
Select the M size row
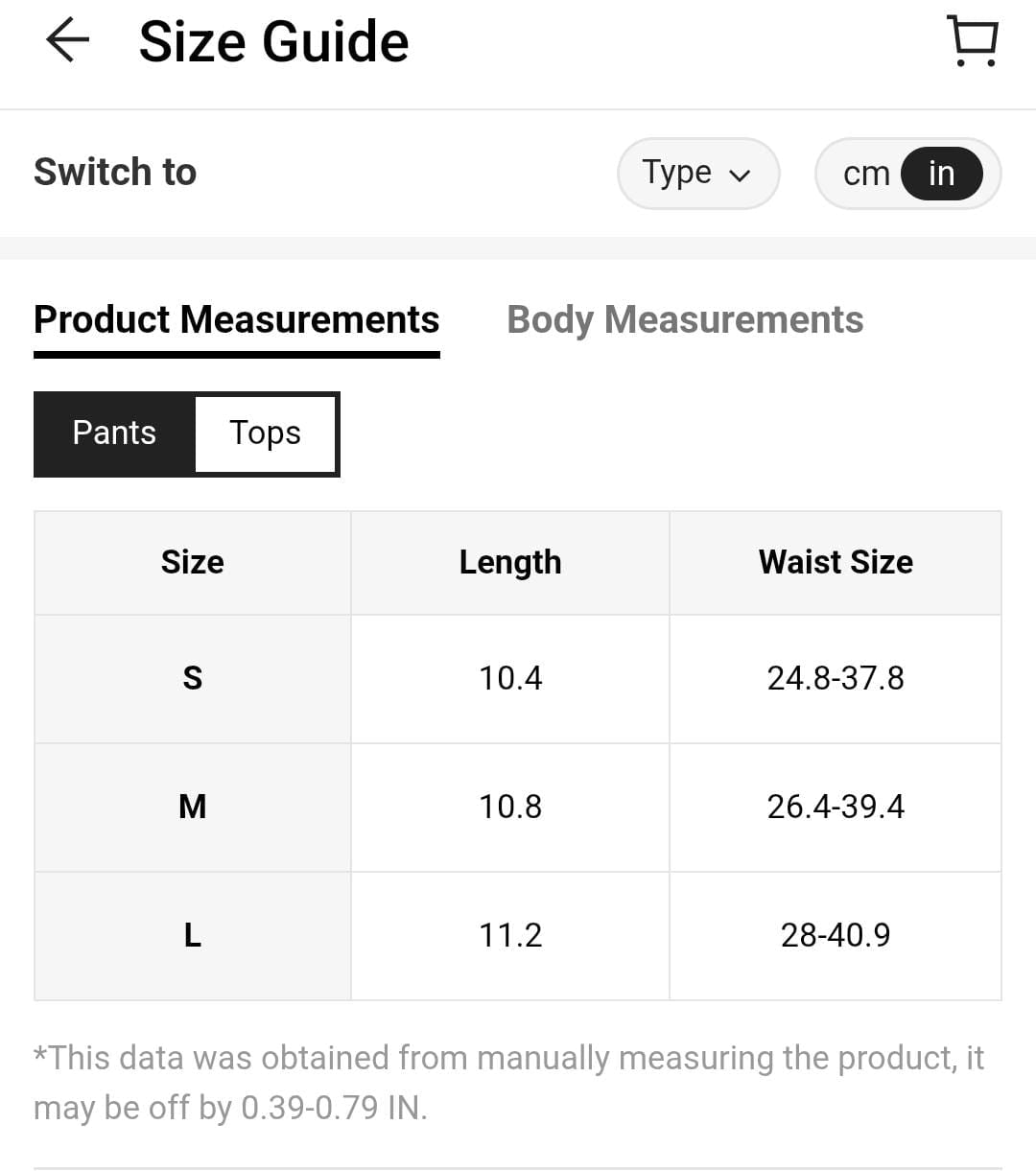pos(192,807)
